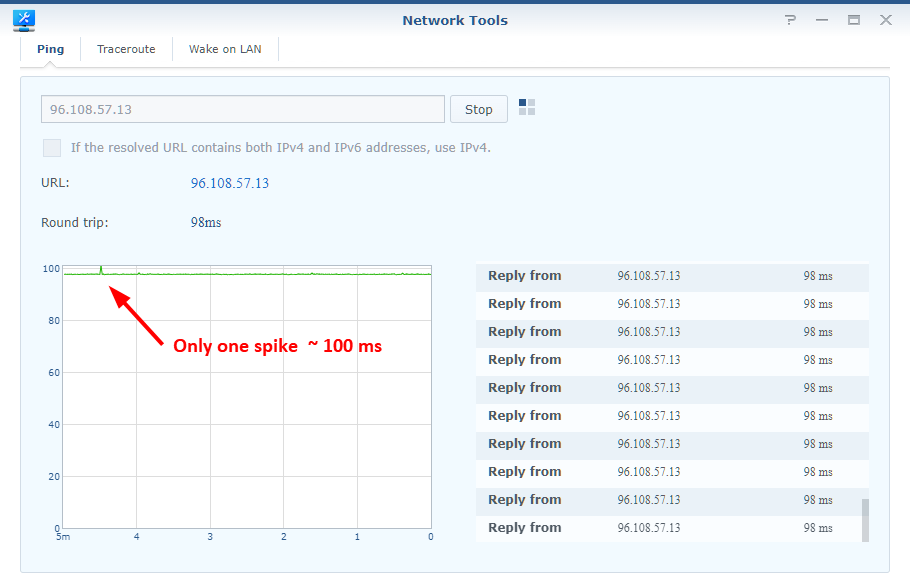The image size is (910, 580).
Task: Maximize the Network Tools window
Action: (x=854, y=19)
